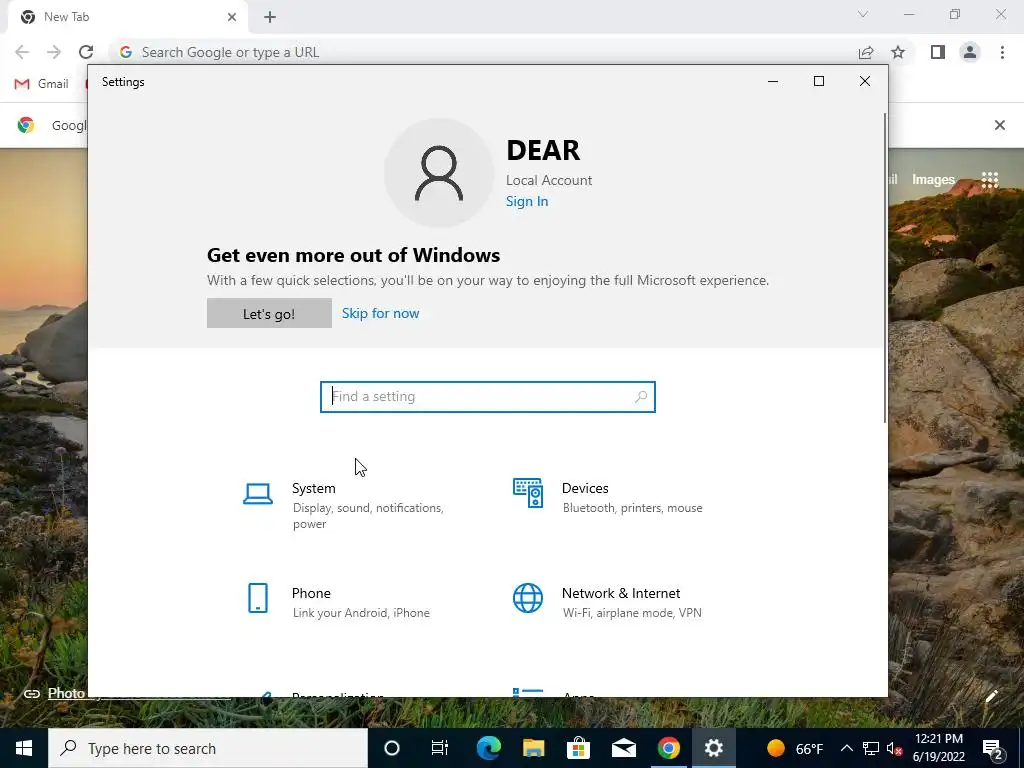The image size is (1024, 768).
Task: Minimize the Settings window
Action: click(x=773, y=81)
